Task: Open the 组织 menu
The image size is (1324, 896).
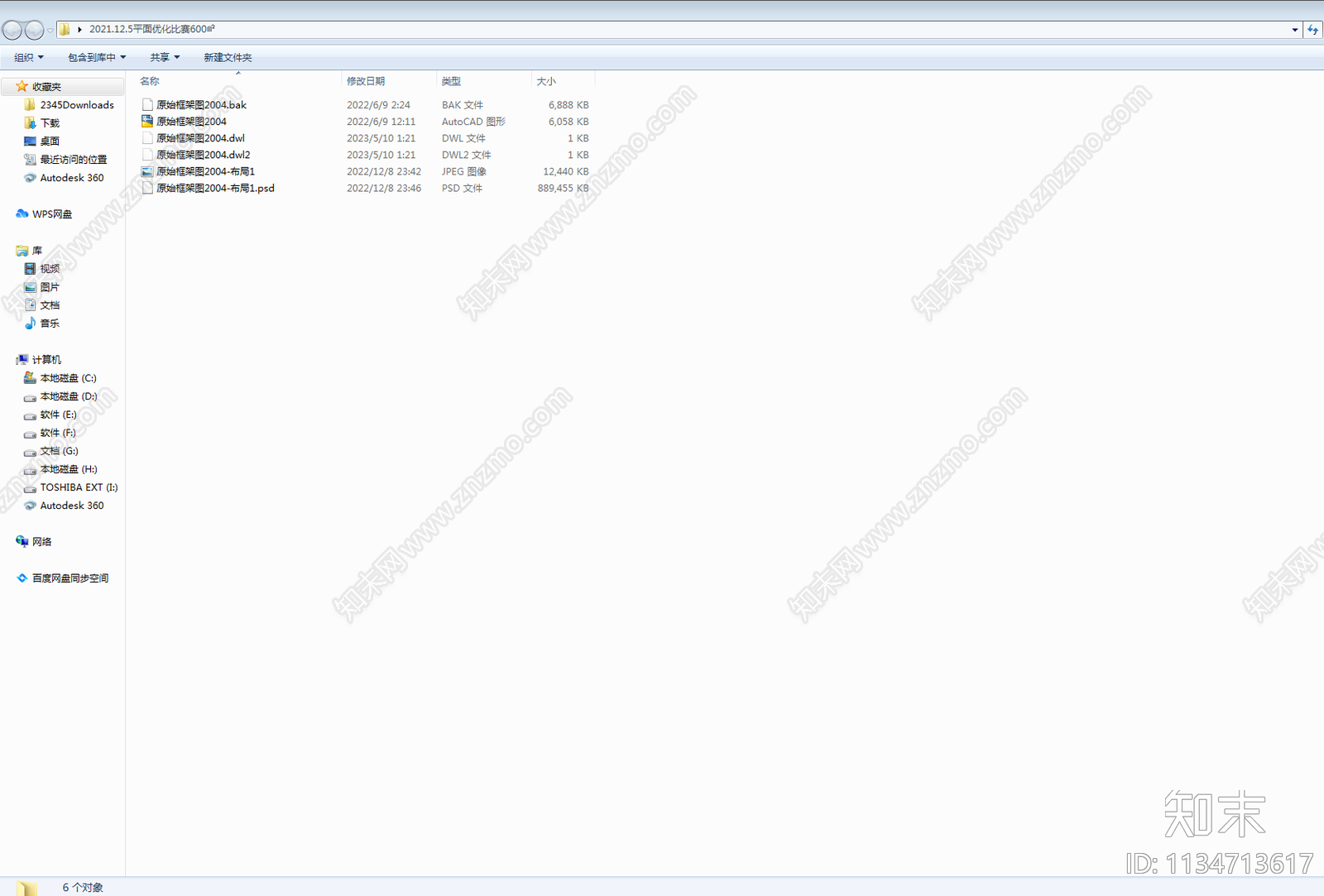Action: click(x=29, y=57)
